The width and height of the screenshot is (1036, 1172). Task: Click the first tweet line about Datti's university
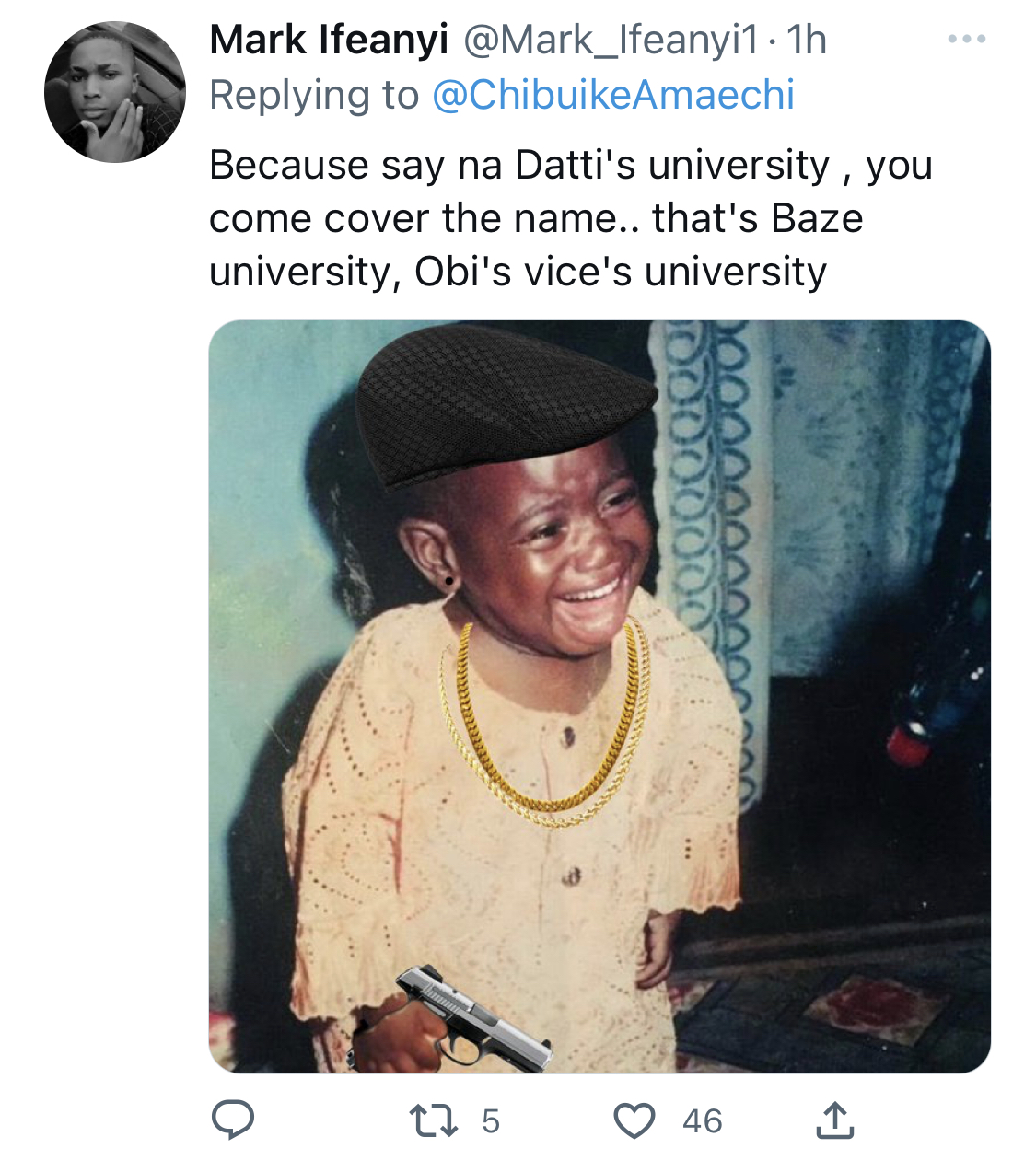[571, 166]
